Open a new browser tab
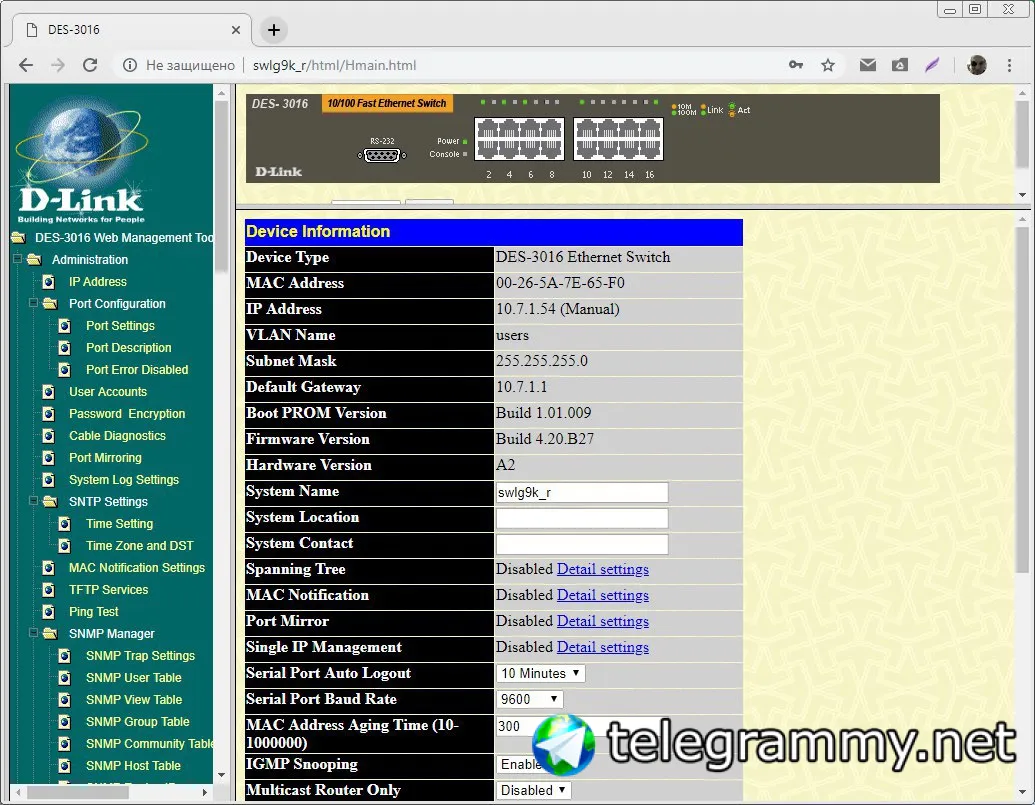This screenshot has height=805, width=1035. tap(274, 30)
